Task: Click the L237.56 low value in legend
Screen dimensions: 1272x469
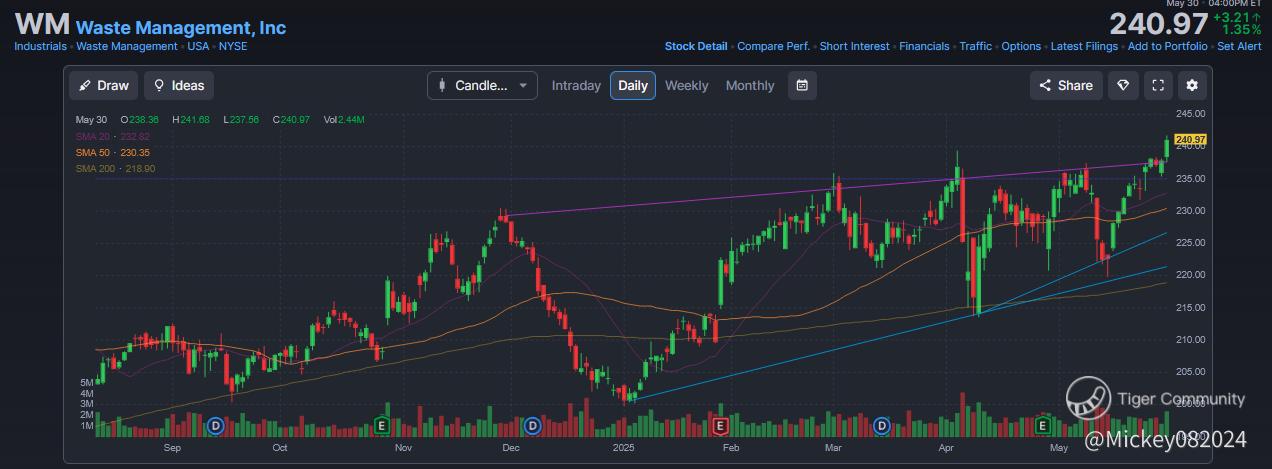Action: point(241,120)
